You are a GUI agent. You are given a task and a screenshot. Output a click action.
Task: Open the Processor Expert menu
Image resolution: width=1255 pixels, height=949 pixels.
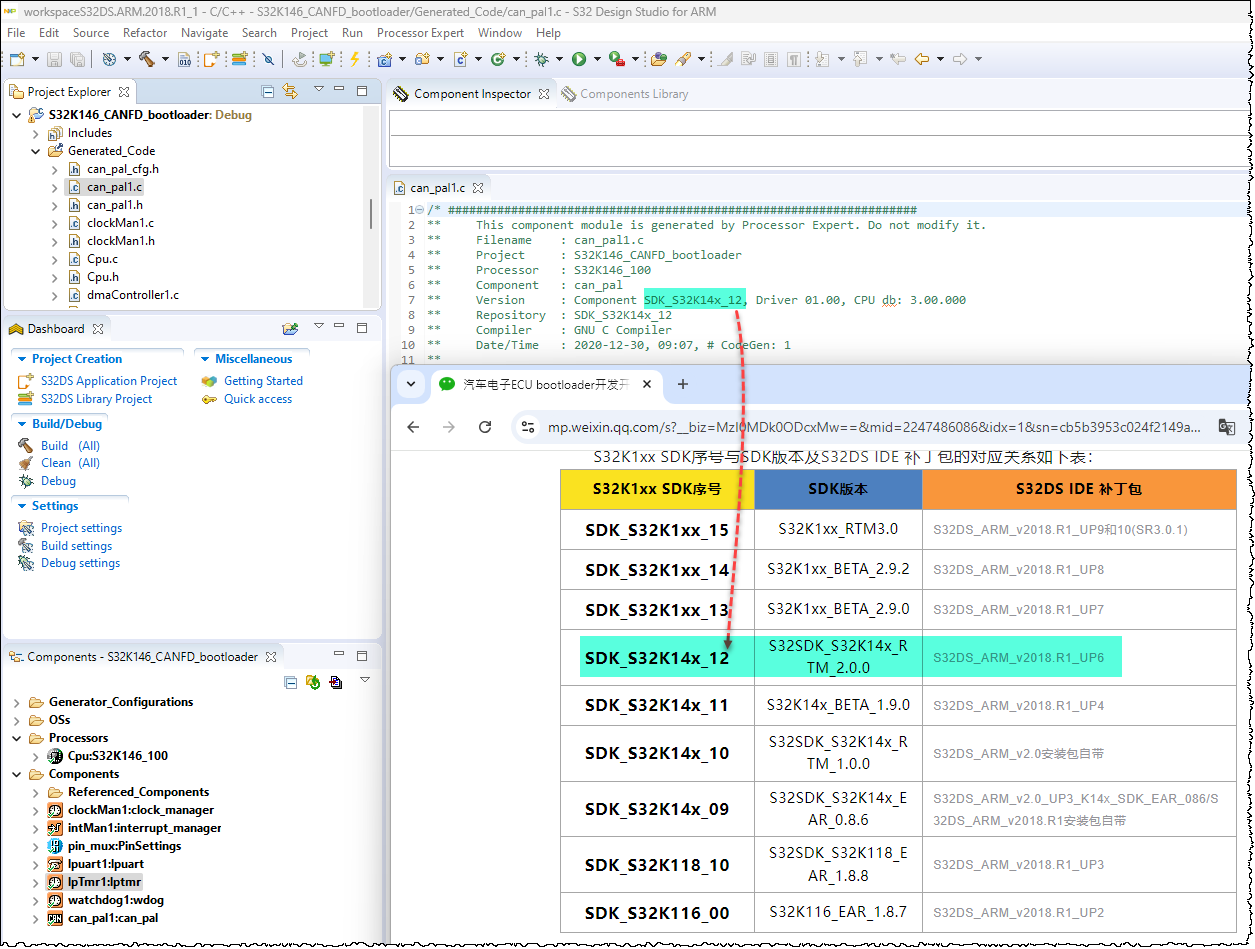420,32
